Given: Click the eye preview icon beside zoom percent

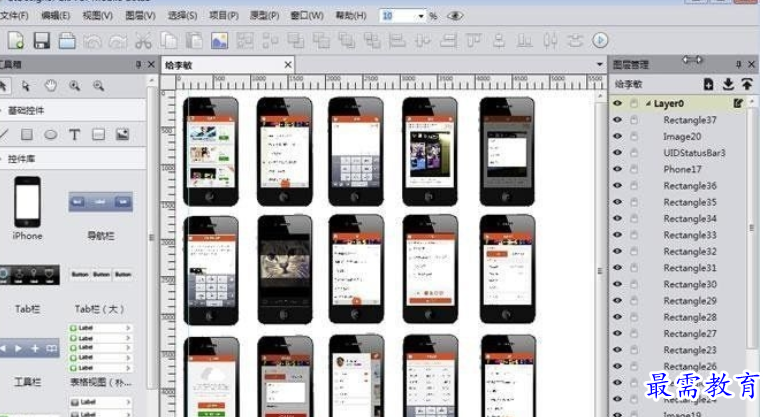Looking at the screenshot, I should coord(455,16).
